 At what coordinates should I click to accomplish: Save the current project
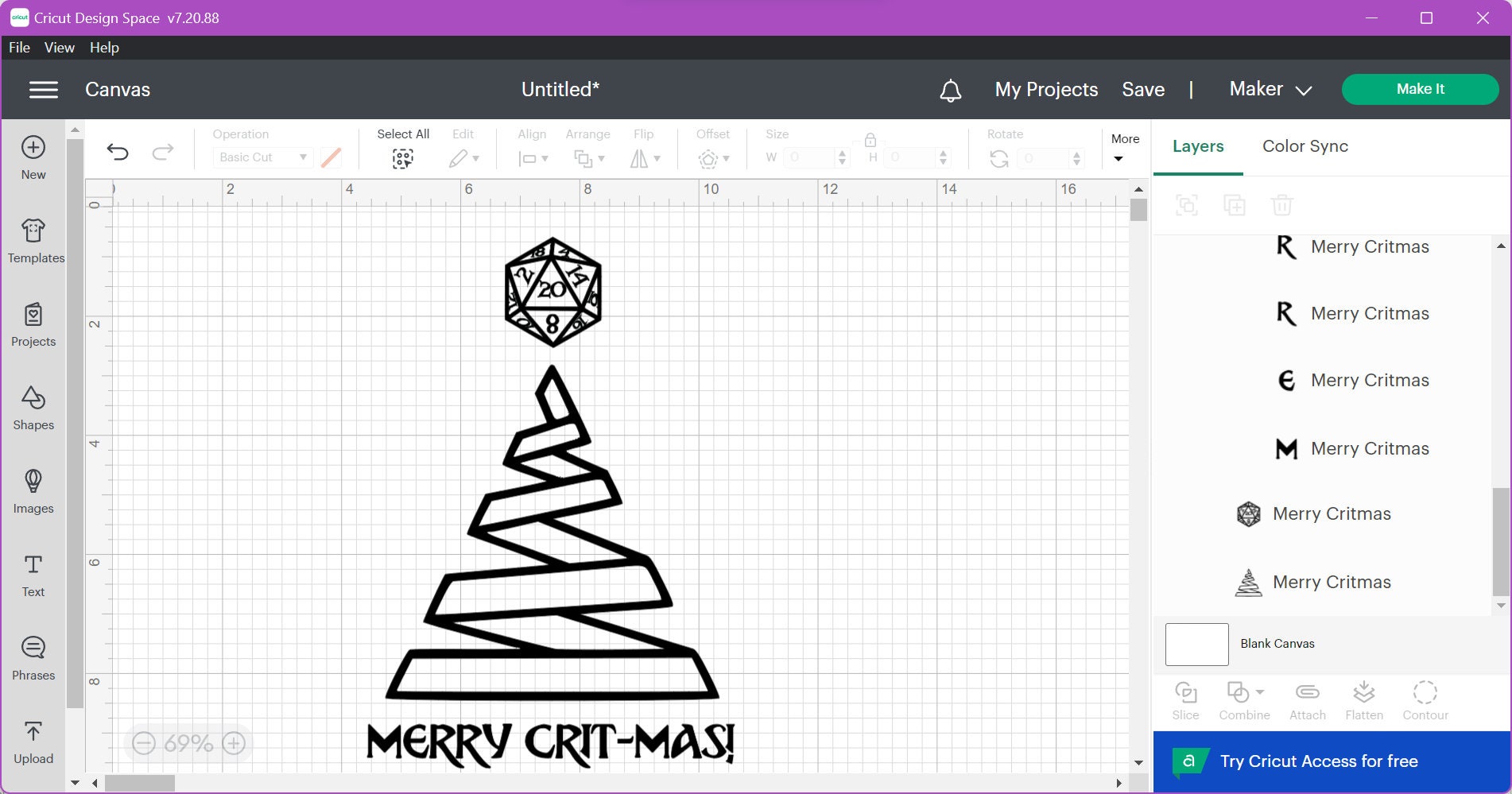pyautogui.click(x=1143, y=89)
